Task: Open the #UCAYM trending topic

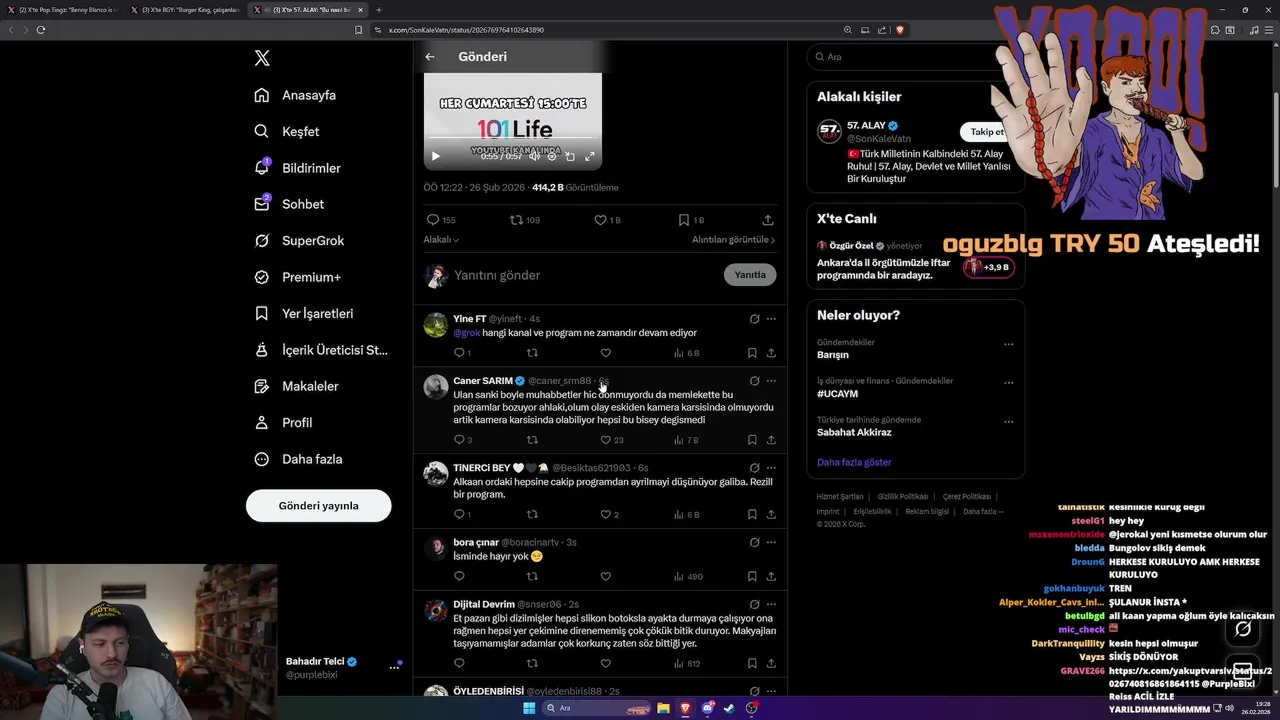Action: coord(837,394)
